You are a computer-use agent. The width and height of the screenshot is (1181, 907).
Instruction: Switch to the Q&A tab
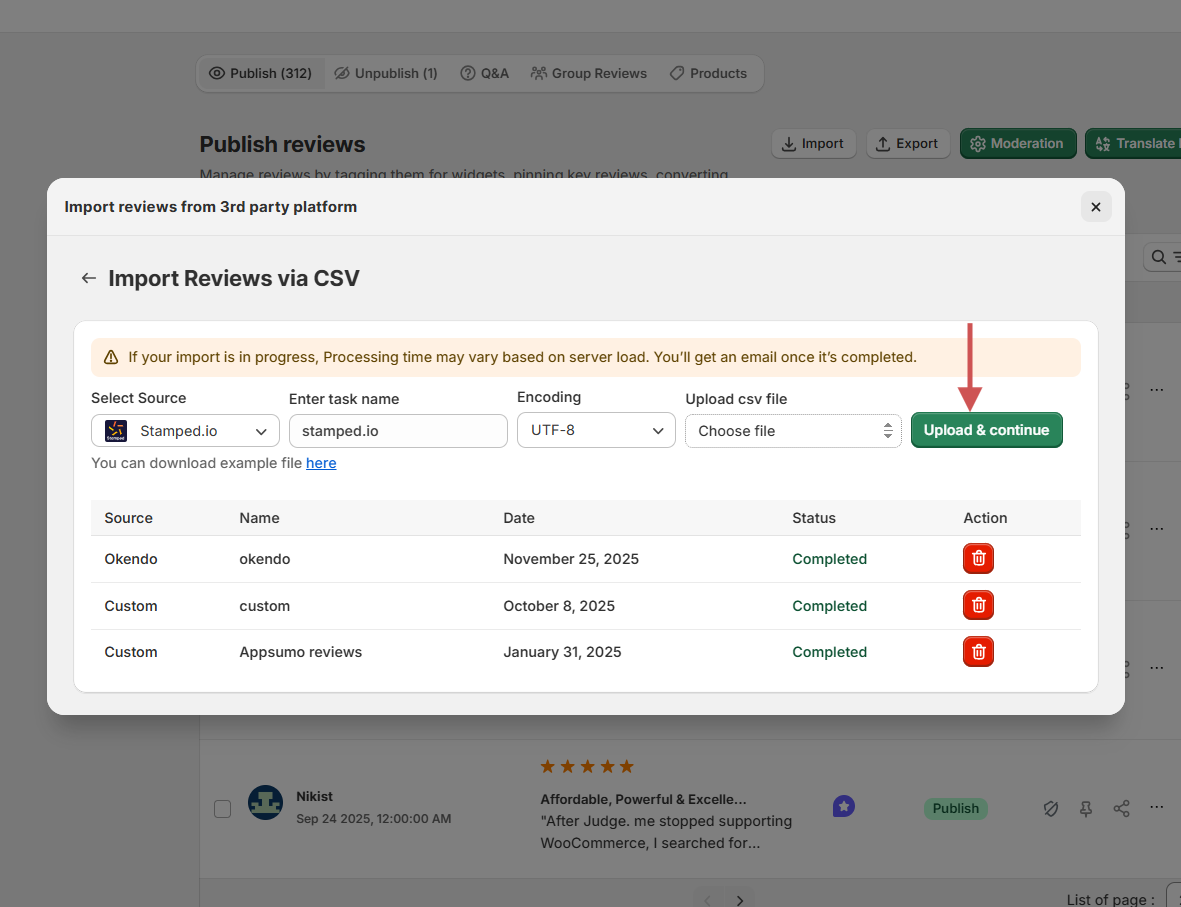pyautogui.click(x=484, y=73)
